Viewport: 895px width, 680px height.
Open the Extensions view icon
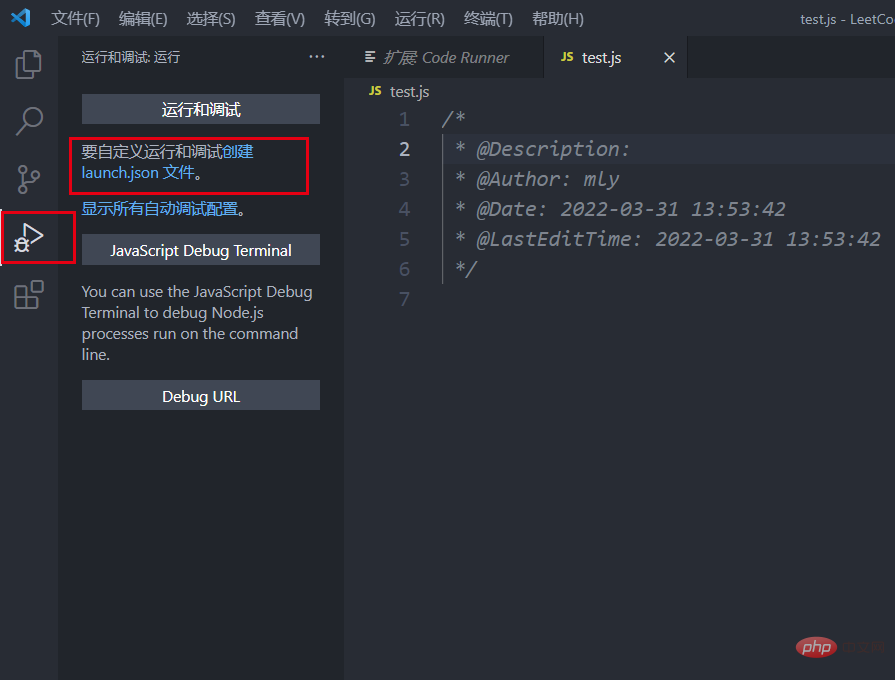(x=29, y=295)
